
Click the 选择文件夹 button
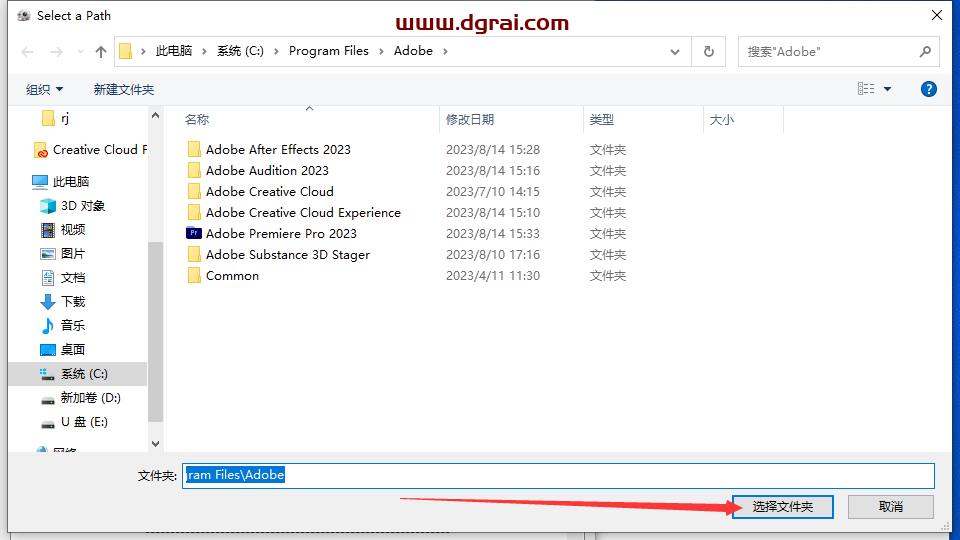click(x=782, y=507)
